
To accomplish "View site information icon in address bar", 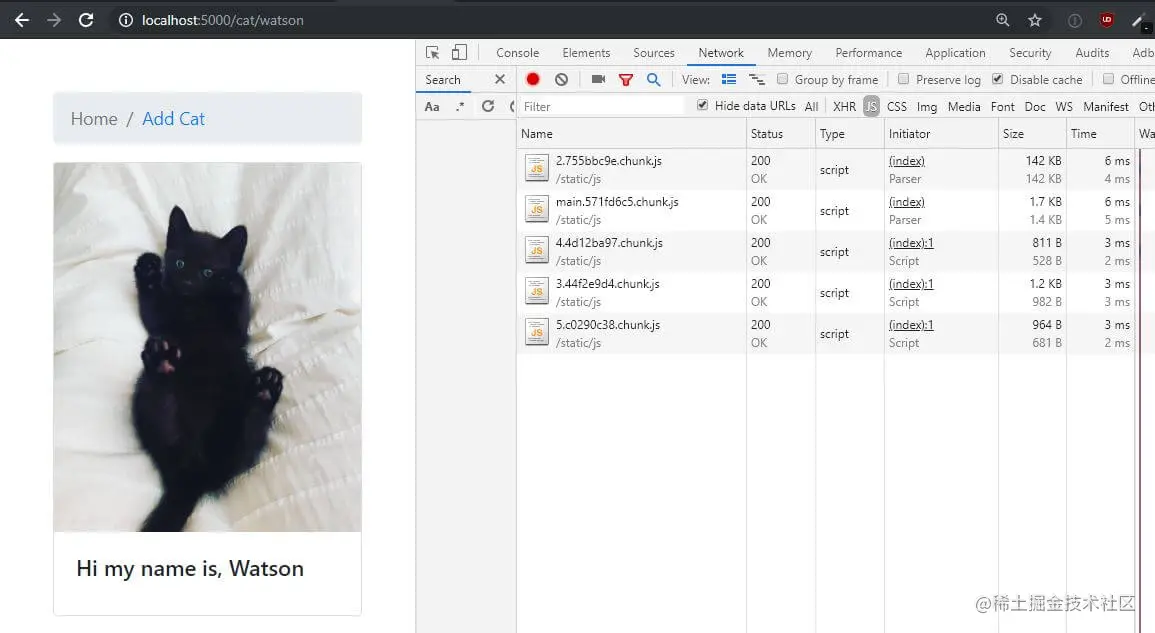I will (x=126, y=21).
